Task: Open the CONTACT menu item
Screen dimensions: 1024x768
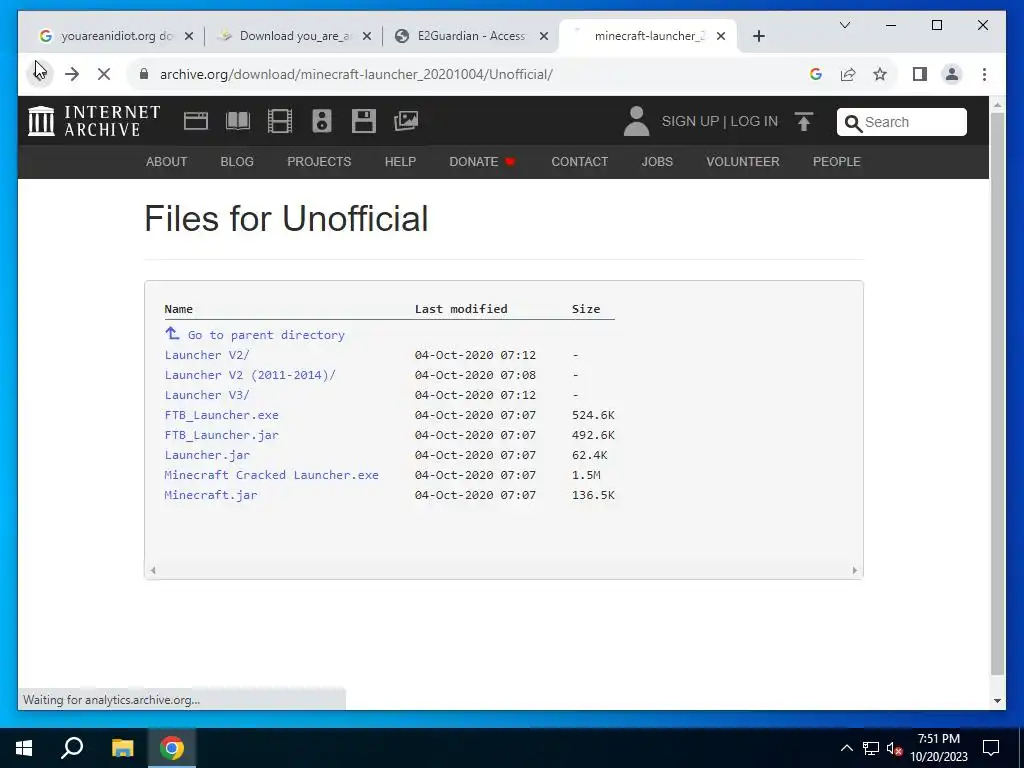Action: pos(580,162)
